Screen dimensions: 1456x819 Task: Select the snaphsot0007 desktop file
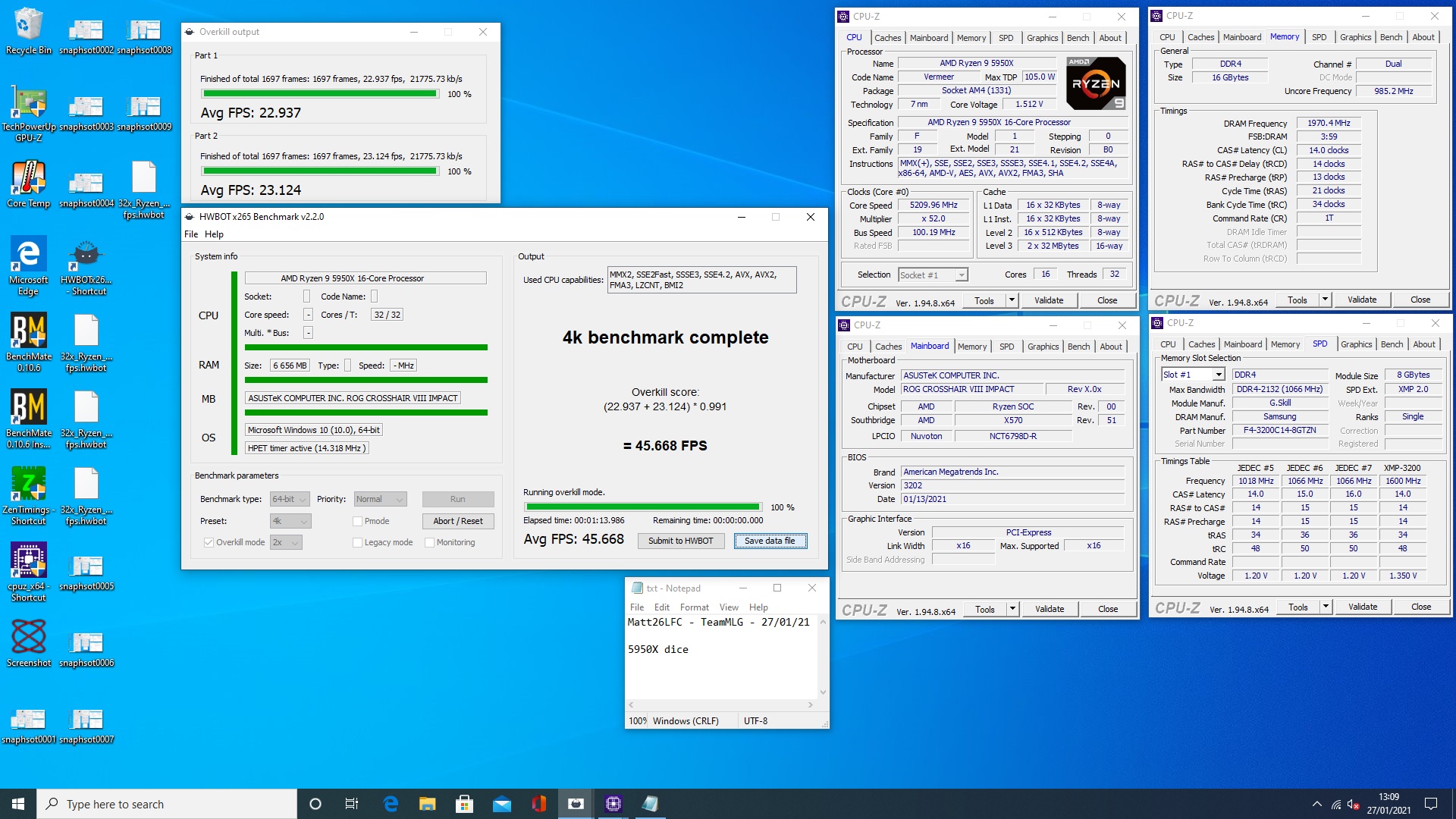[x=86, y=726]
